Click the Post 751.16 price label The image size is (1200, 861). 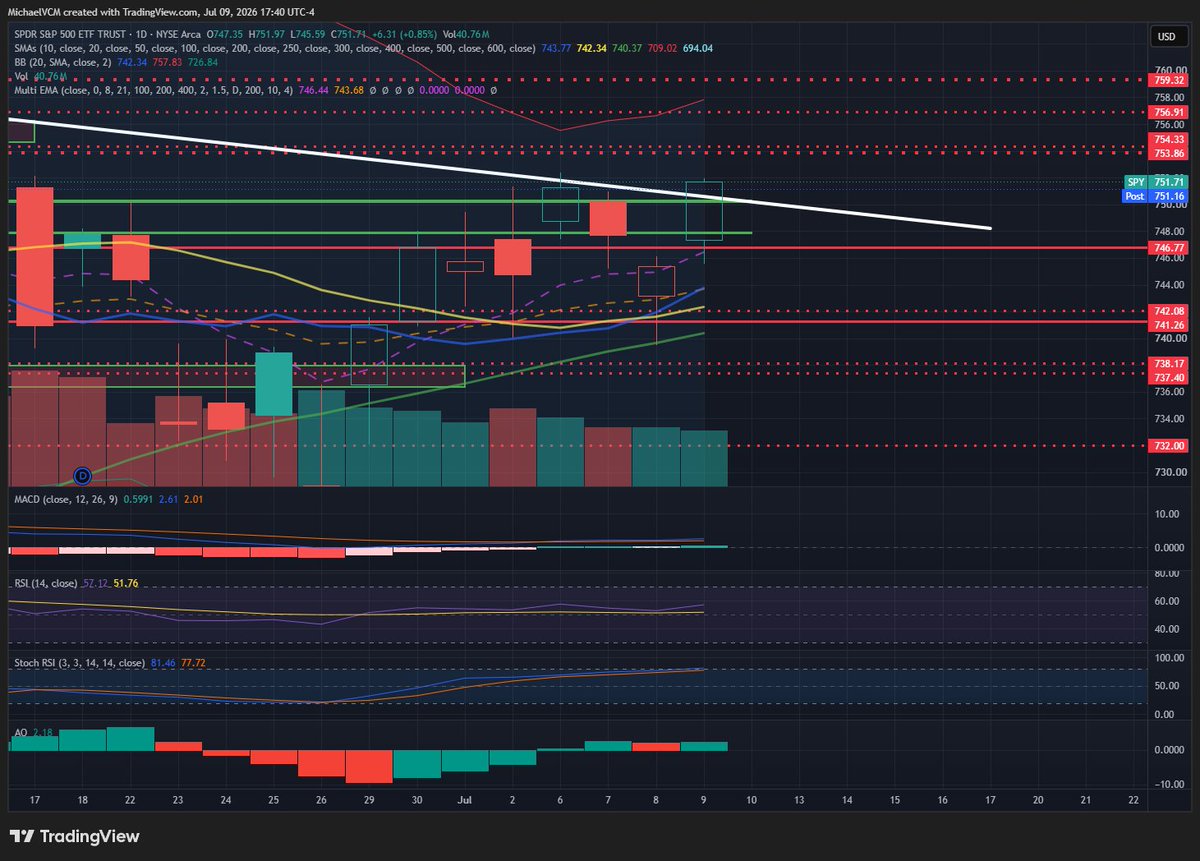[1156, 196]
